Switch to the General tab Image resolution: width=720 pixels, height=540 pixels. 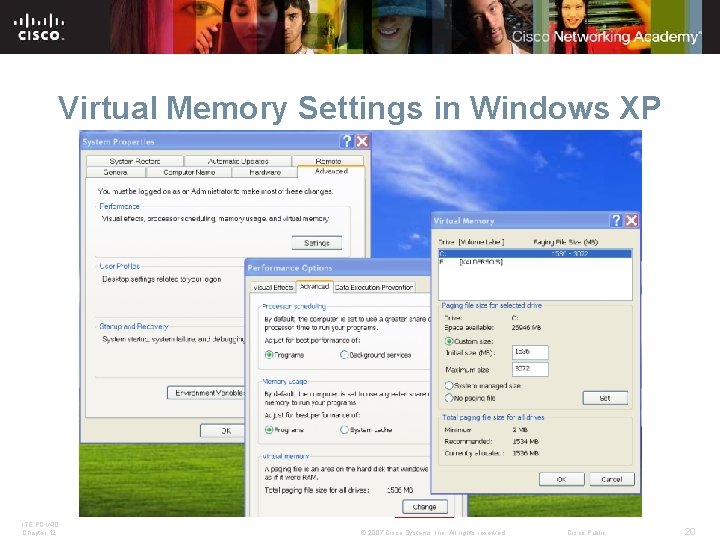(x=116, y=172)
